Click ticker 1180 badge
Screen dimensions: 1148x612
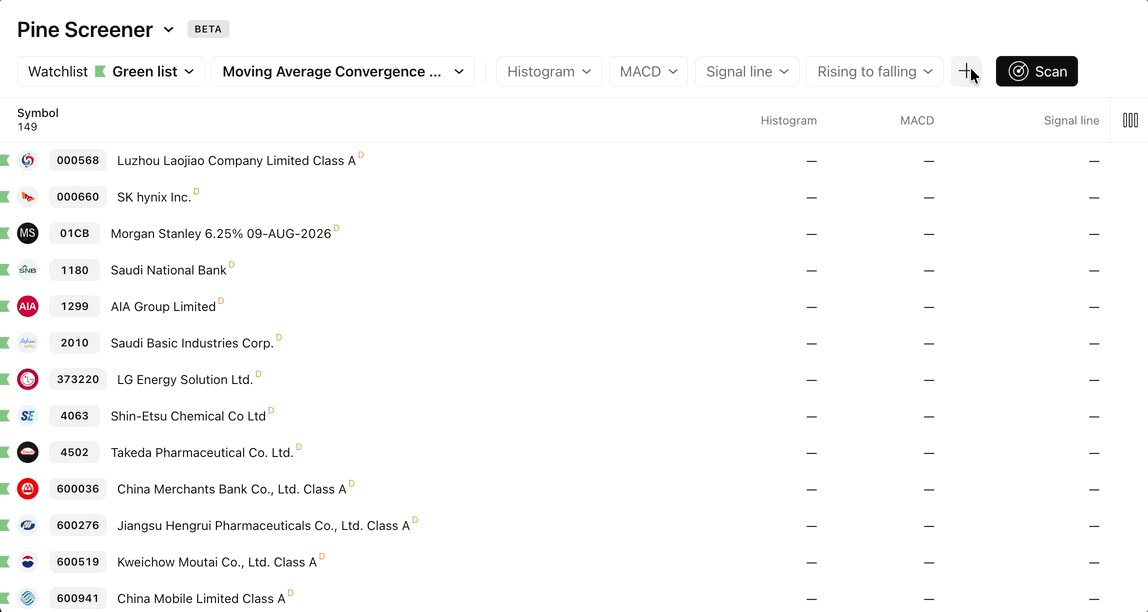[75, 270]
